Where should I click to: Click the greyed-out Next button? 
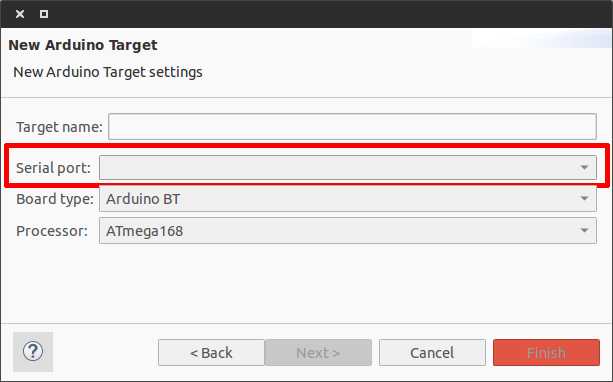pos(318,353)
